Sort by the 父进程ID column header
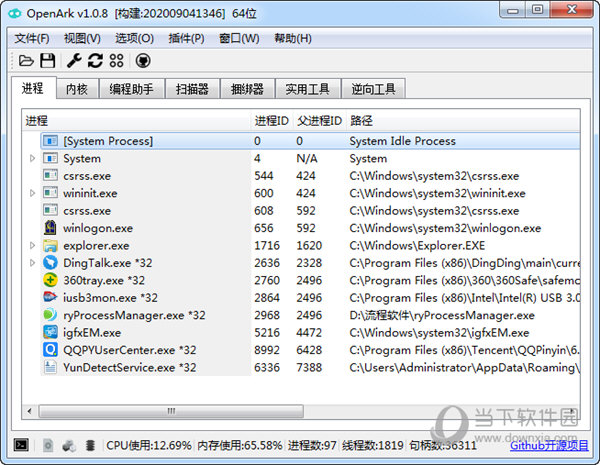Screen dimensions: 600x465 point(320,121)
